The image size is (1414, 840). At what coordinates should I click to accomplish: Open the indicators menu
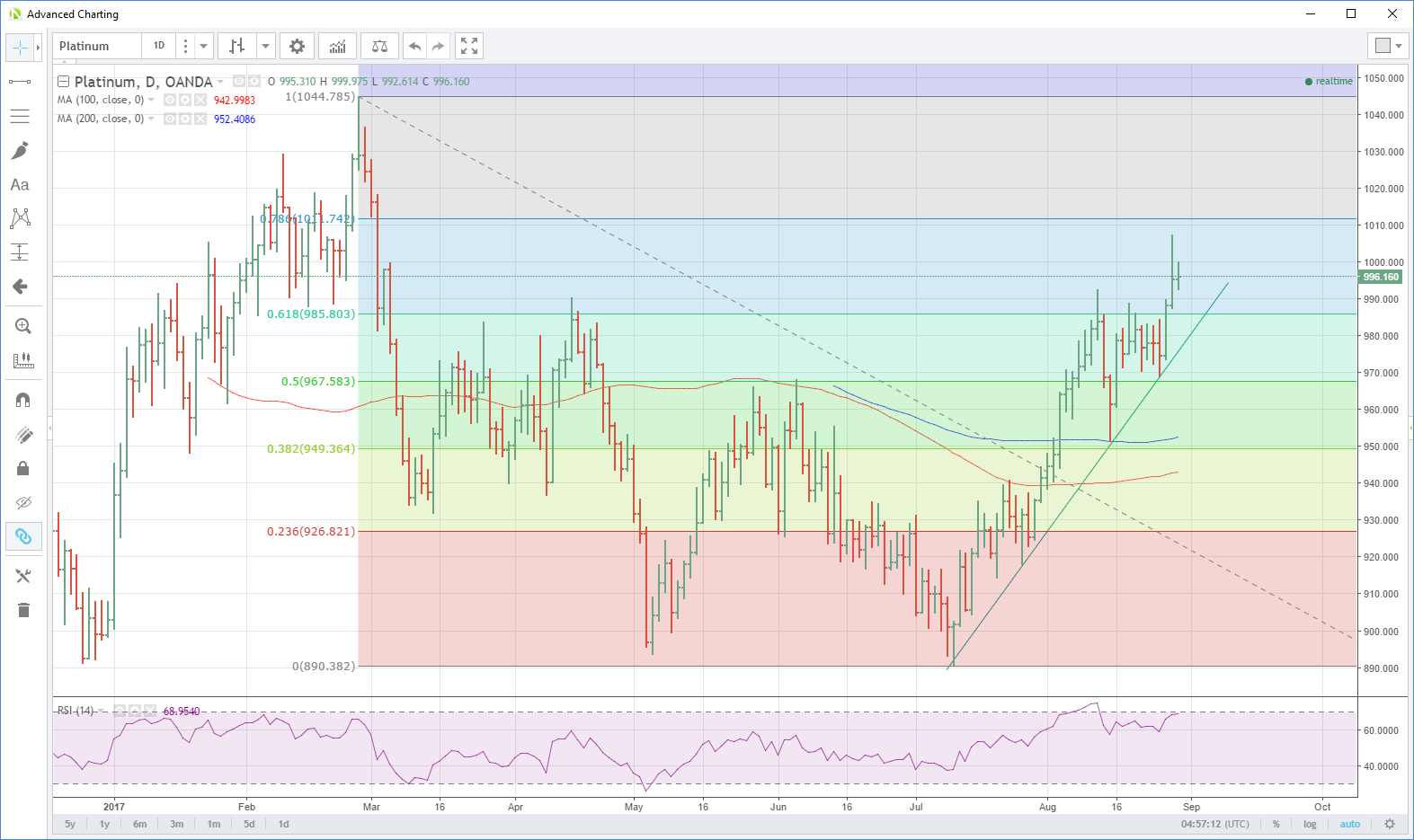(x=338, y=46)
